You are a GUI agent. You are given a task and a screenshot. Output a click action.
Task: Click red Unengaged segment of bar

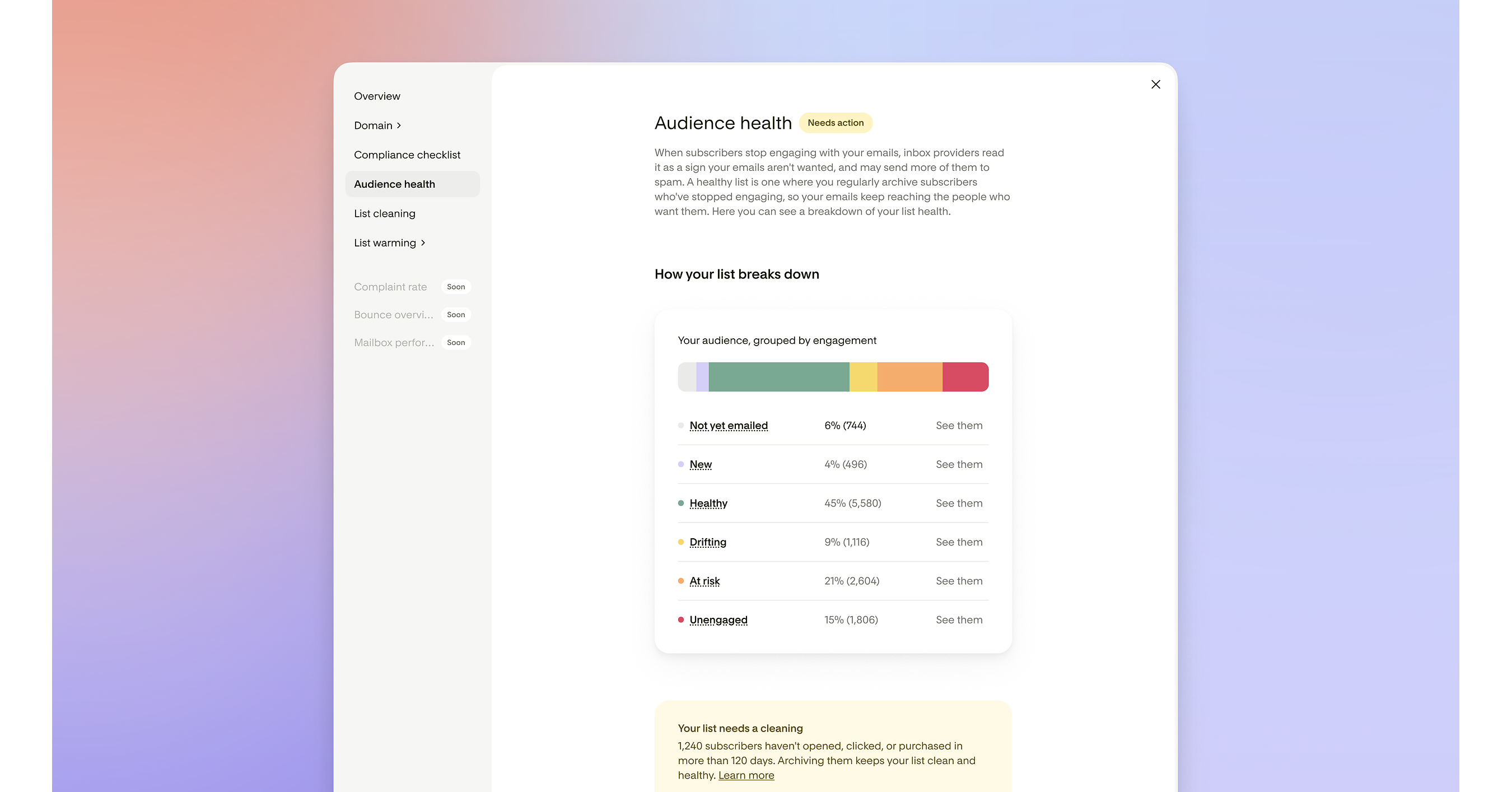[965, 377]
